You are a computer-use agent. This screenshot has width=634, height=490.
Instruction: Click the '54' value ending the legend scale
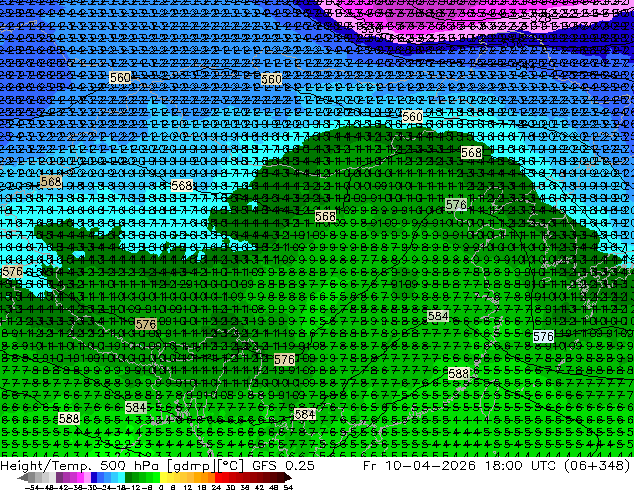(288, 487)
